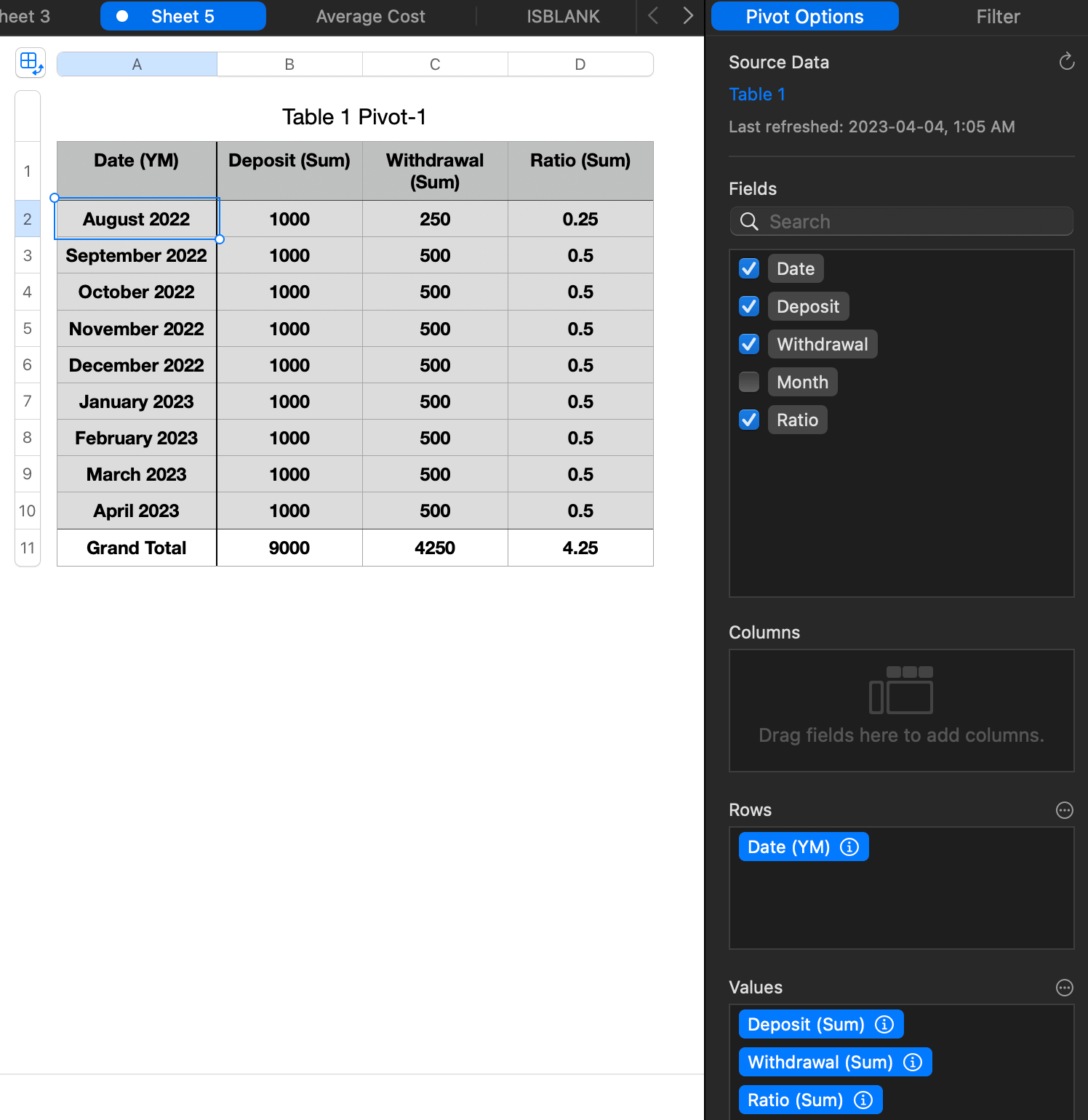Open the Values options ellipsis menu

click(x=1064, y=987)
